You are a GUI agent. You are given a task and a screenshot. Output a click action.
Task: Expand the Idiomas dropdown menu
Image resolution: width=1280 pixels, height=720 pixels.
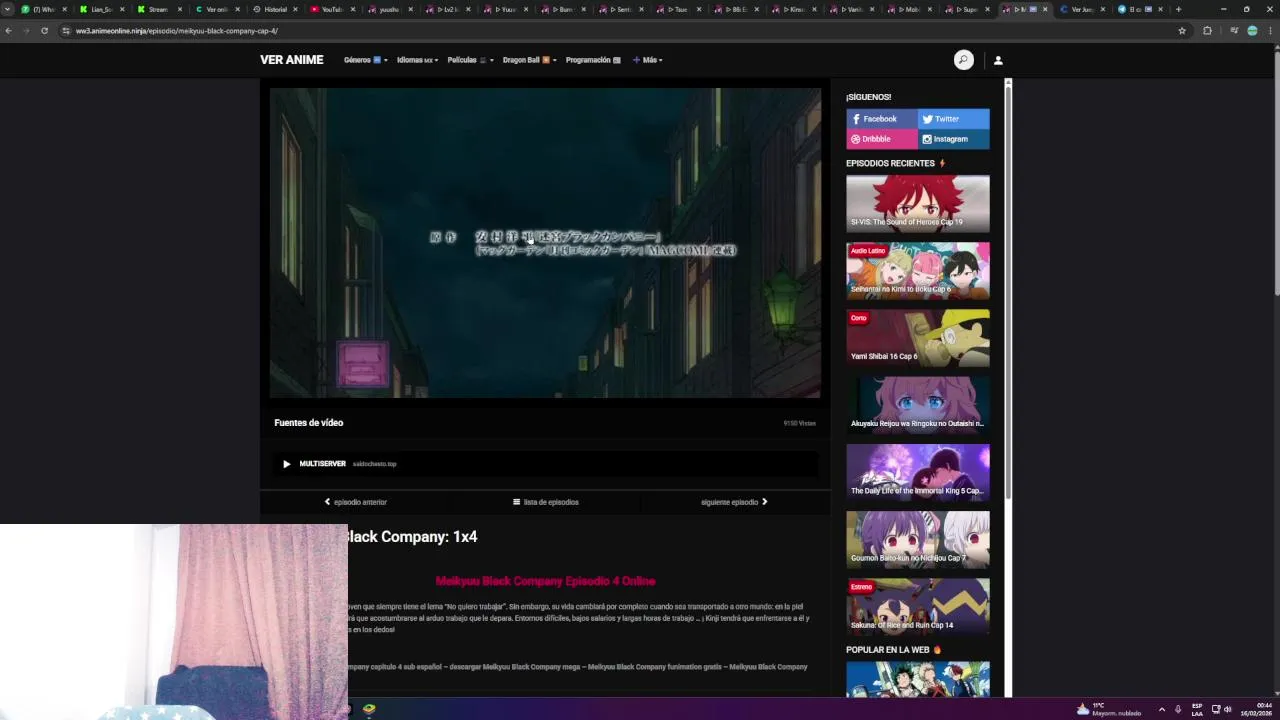(417, 60)
